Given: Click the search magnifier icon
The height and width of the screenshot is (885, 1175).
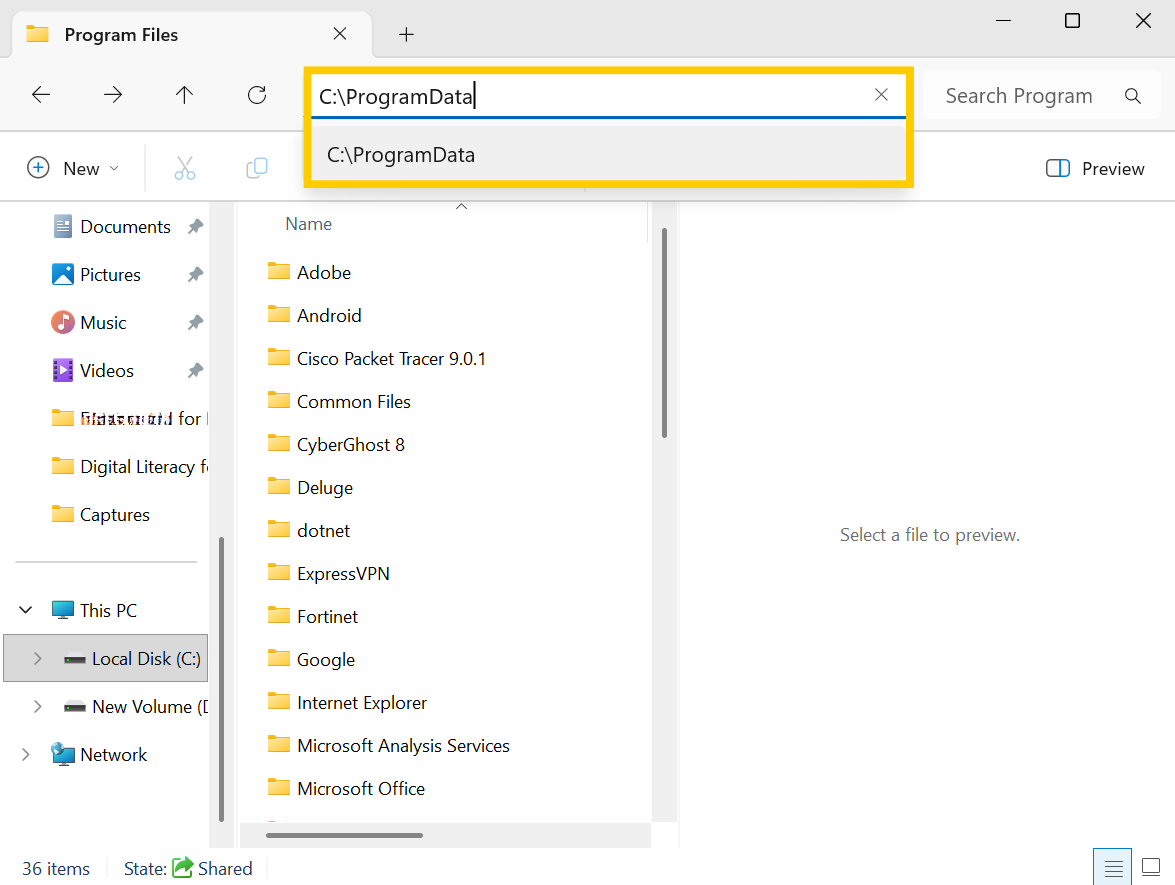Looking at the screenshot, I should click(x=1132, y=96).
